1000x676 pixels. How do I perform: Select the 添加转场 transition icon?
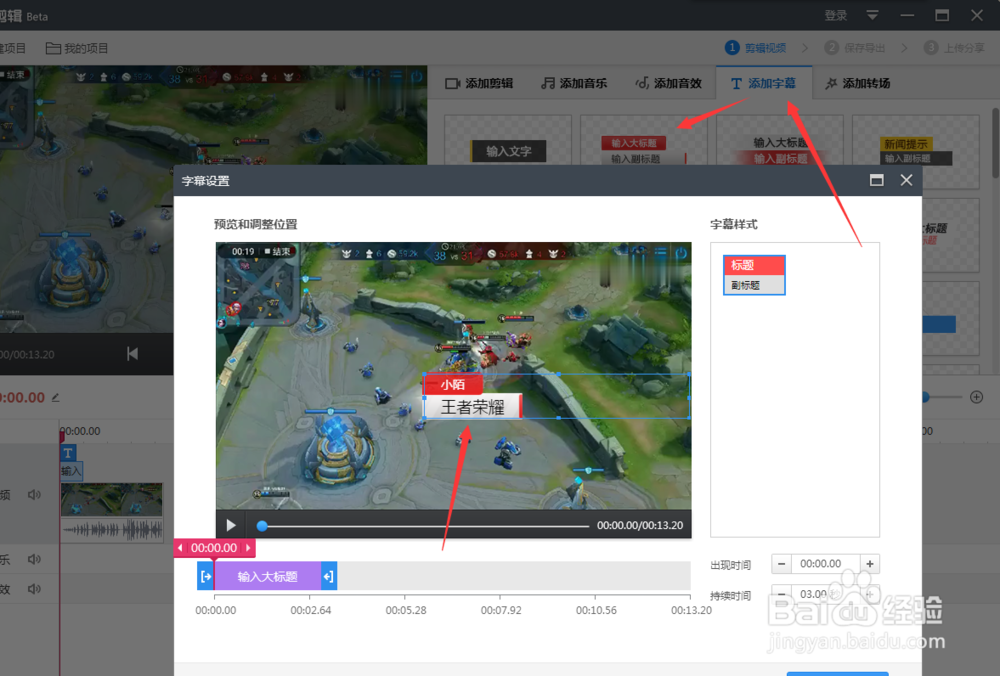coord(831,84)
